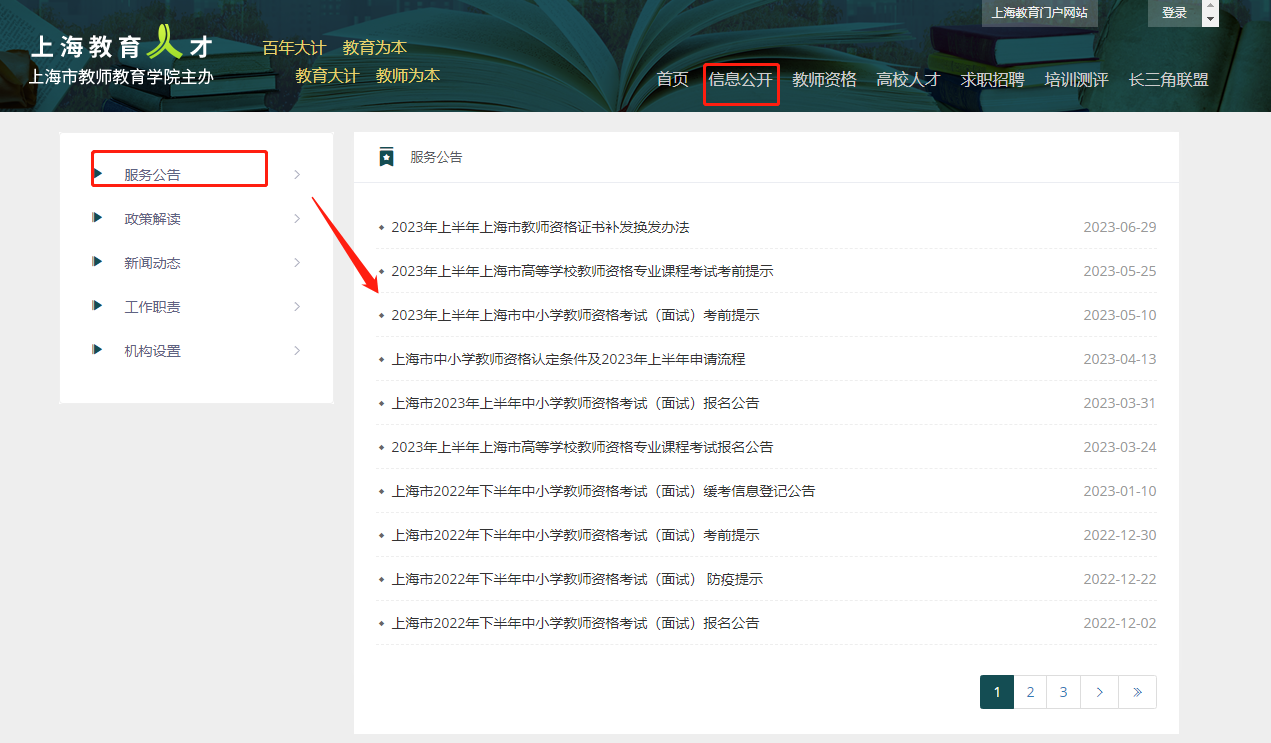Click the triangle icon before 工作职责
Image resolution: width=1271 pixels, height=743 pixels.
tap(96, 306)
